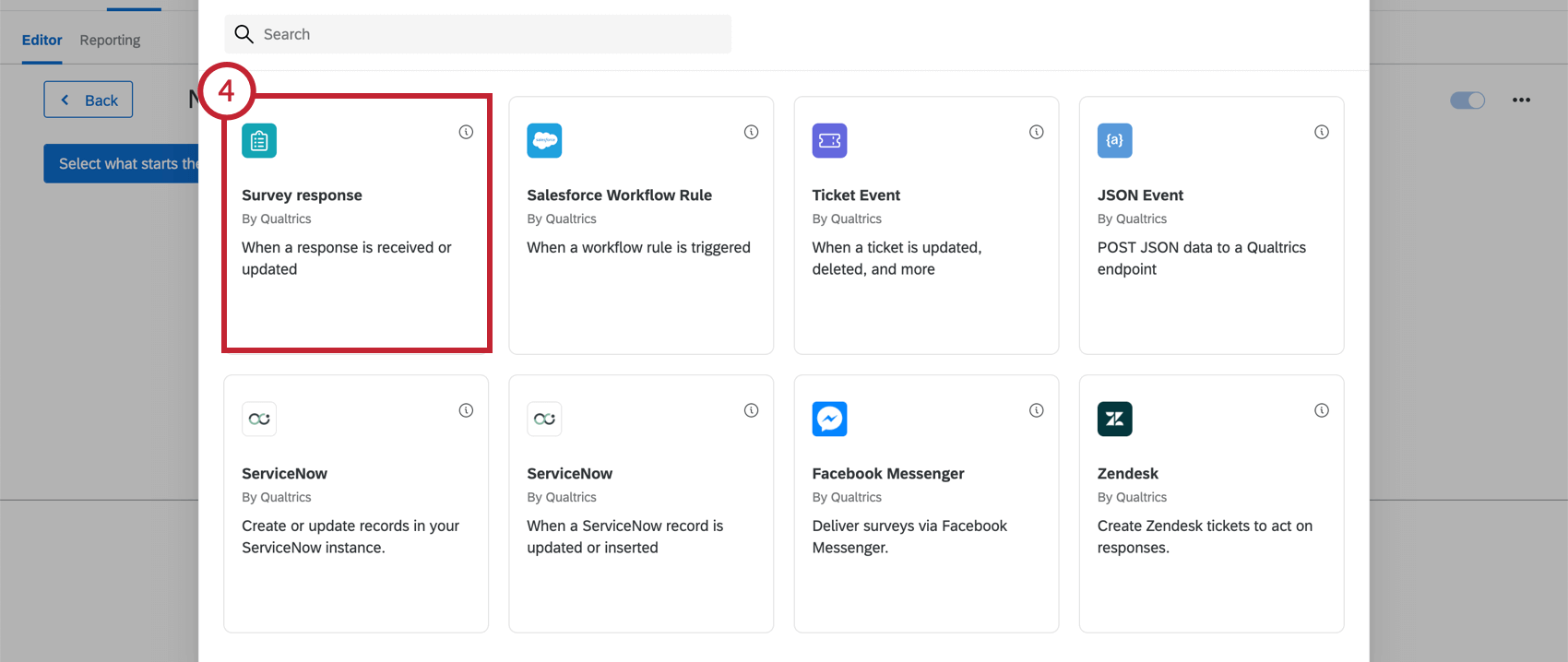Viewport: 1568px width, 662px height.
Task: Show info for JSON Event card
Action: point(1321,132)
